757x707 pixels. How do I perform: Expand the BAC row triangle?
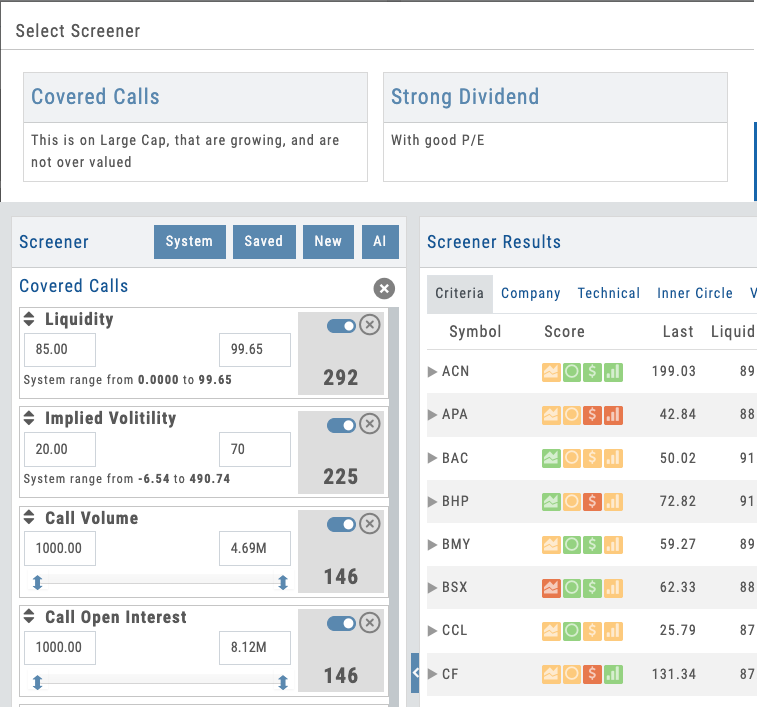(x=432, y=458)
